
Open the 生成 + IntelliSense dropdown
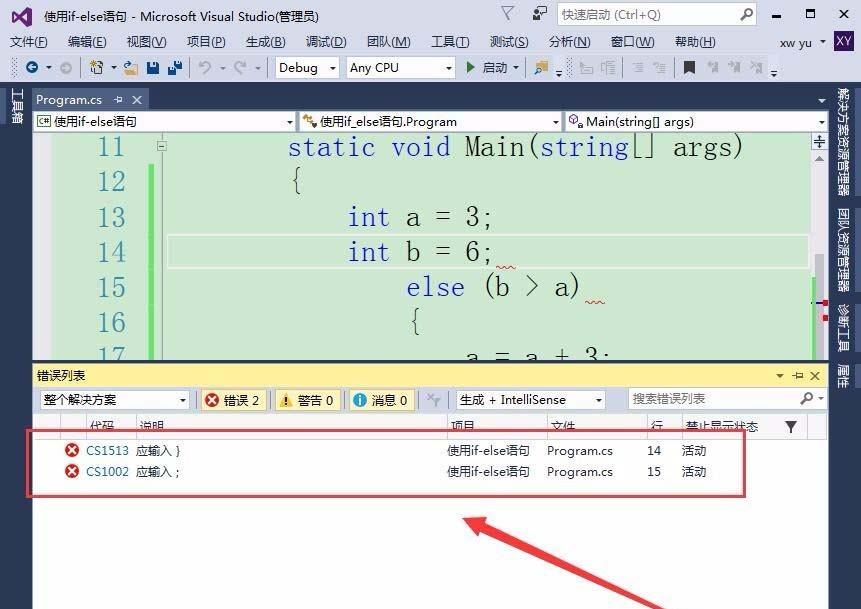530,399
